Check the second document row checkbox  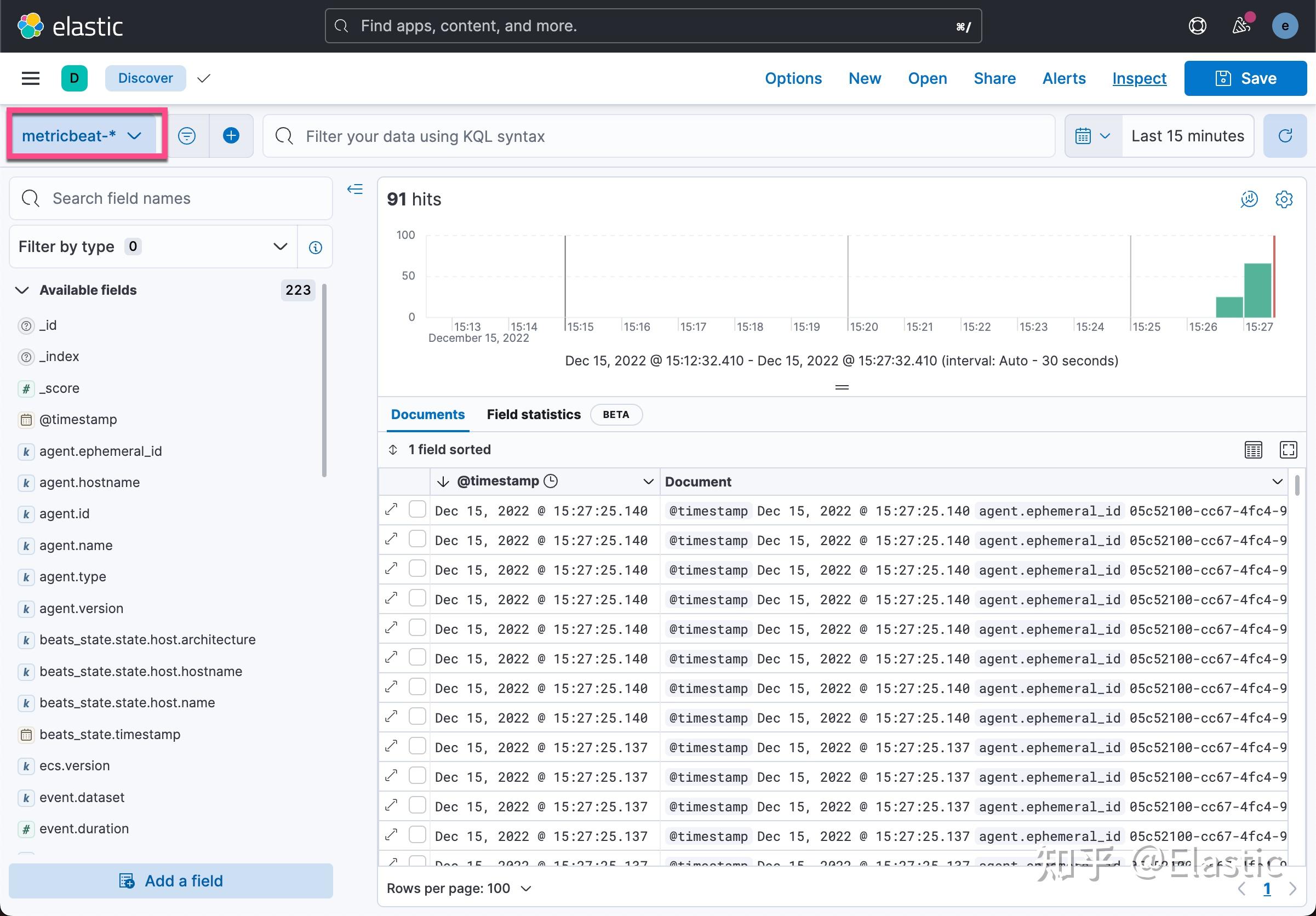click(x=417, y=540)
